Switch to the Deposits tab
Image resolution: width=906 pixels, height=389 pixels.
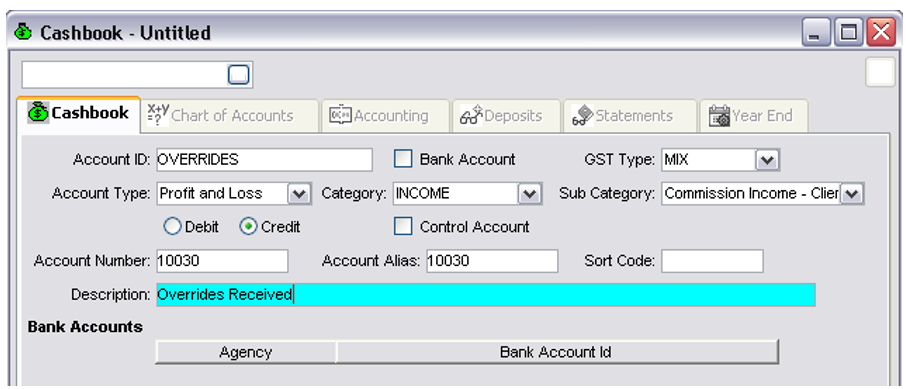[506, 116]
